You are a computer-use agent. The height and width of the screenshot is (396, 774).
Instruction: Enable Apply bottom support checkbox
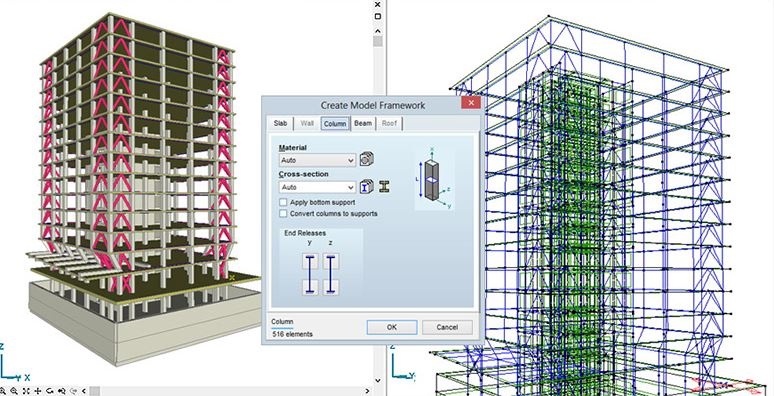[283, 202]
